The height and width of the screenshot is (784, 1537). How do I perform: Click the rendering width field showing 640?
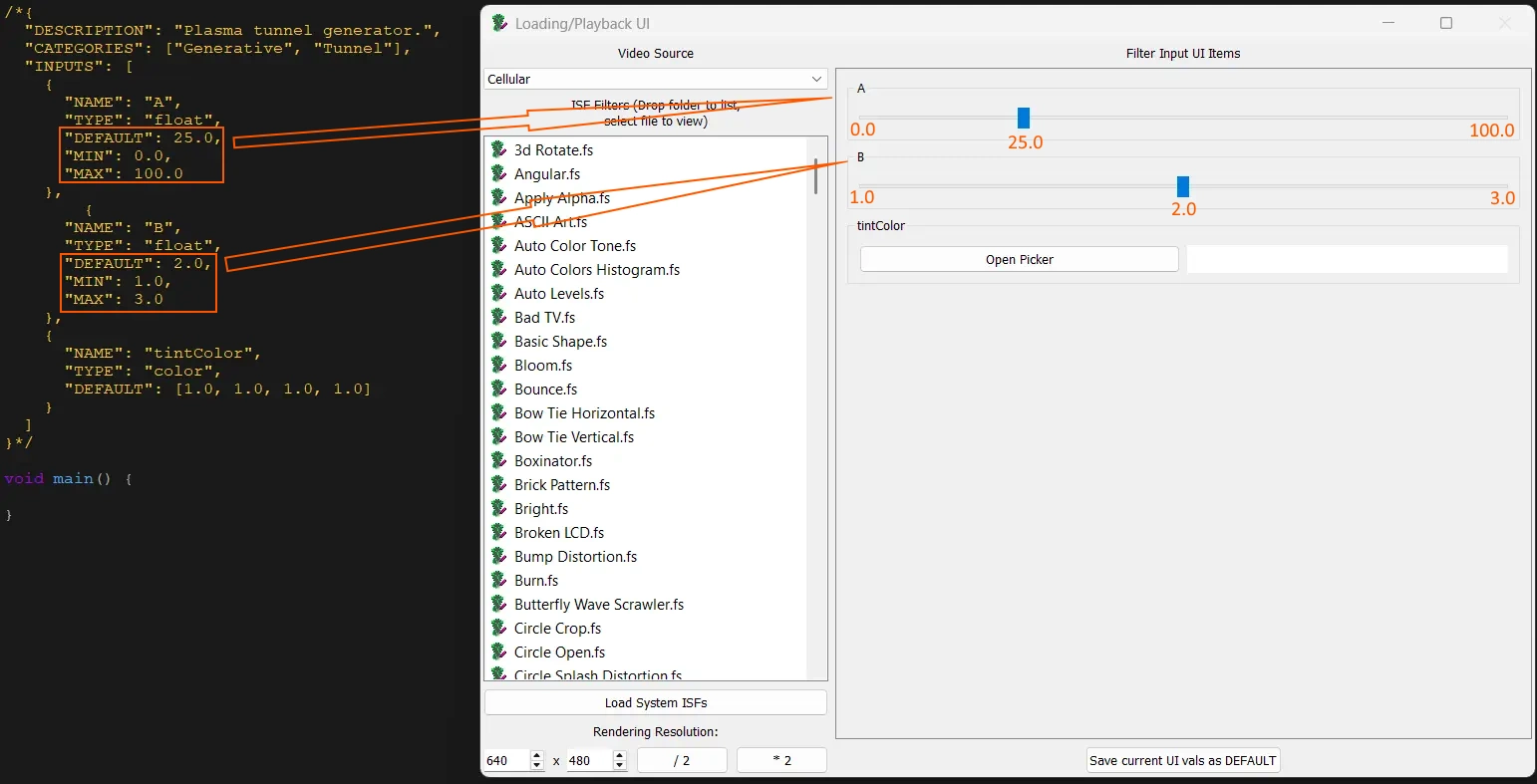point(507,760)
